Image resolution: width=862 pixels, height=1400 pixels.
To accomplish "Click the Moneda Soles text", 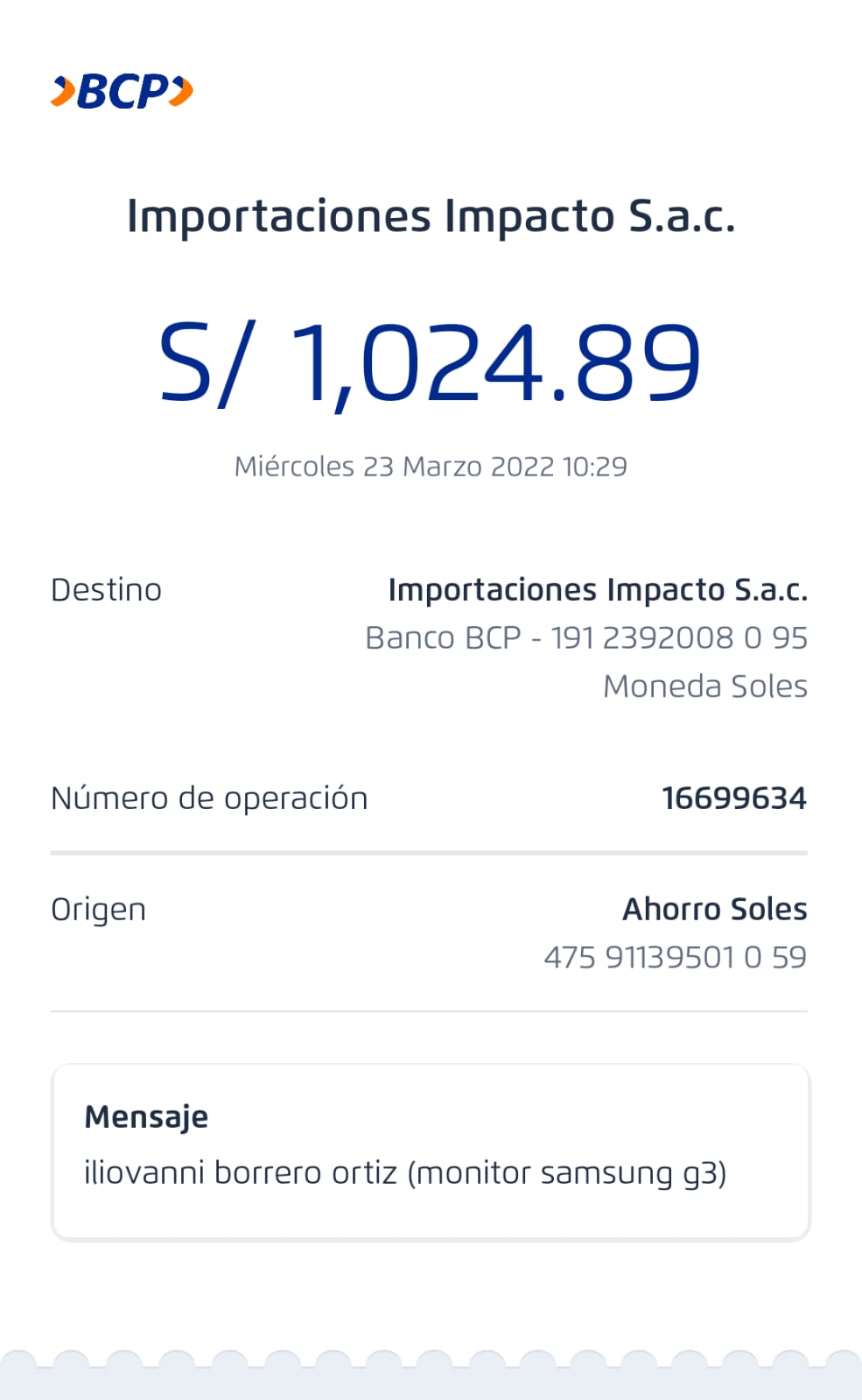I will click(705, 686).
